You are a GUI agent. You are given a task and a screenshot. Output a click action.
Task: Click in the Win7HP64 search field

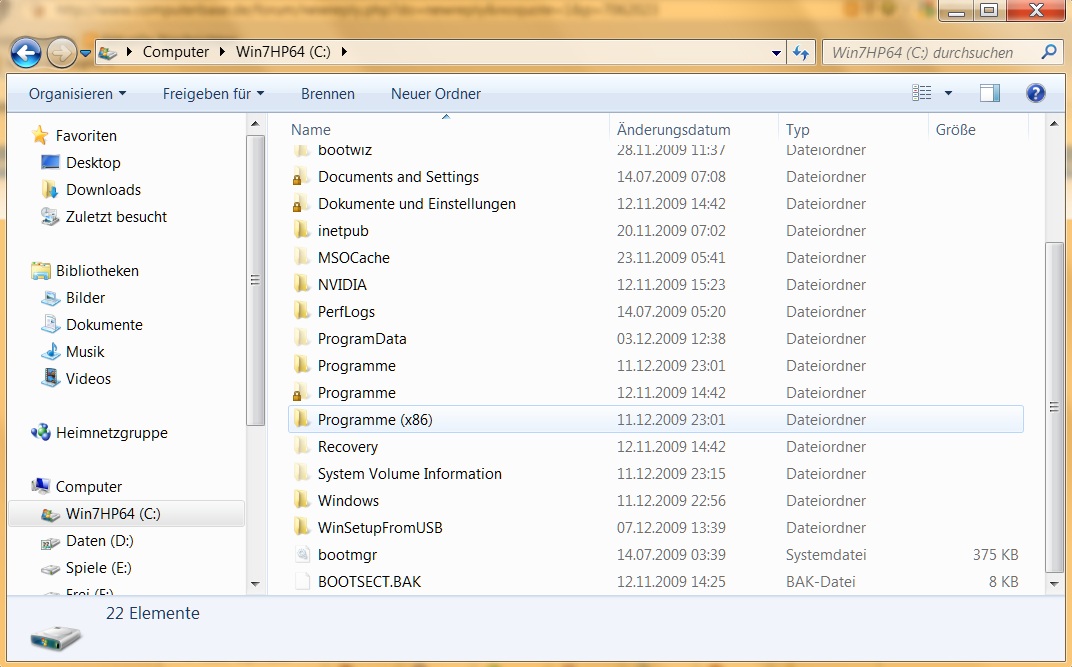pos(933,53)
